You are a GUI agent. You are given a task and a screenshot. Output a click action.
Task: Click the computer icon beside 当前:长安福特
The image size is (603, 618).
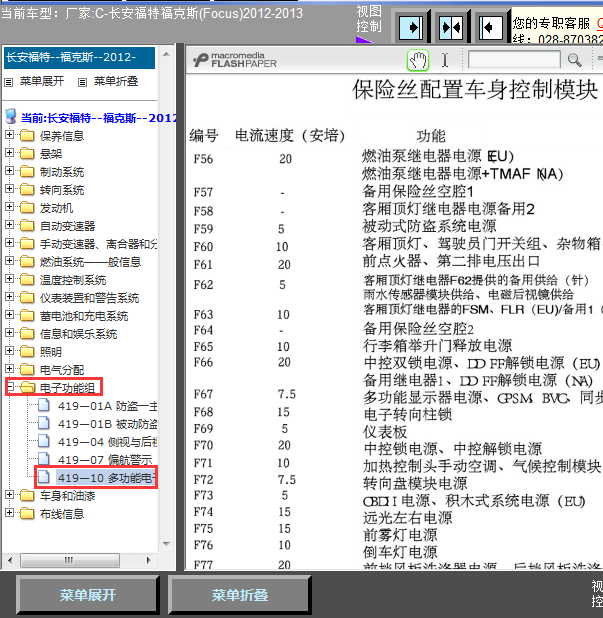[x=11, y=117]
